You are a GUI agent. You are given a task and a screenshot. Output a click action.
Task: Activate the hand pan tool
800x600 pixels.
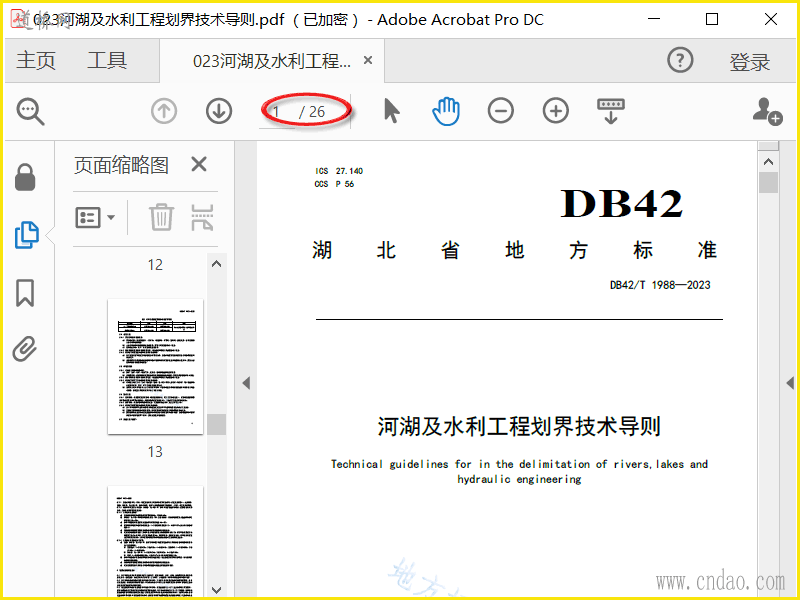point(446,111)
